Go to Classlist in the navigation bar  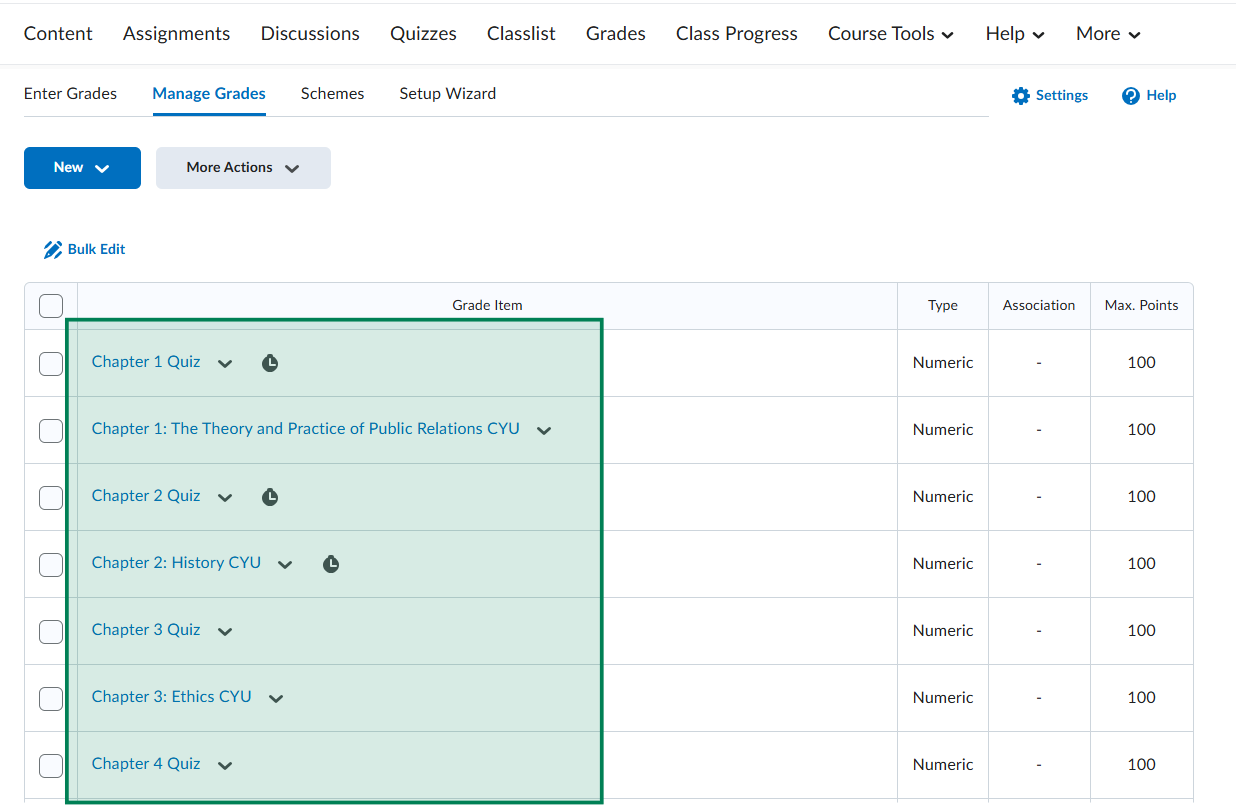coord(521,34)
